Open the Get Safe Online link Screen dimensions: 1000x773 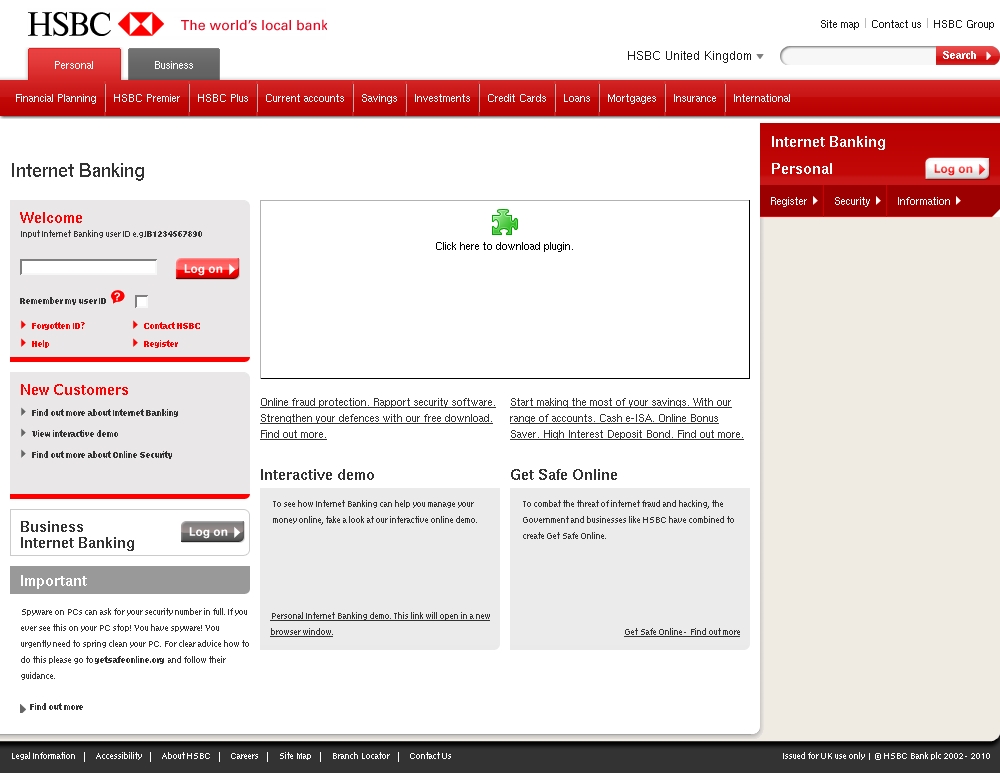coord(682,632)
